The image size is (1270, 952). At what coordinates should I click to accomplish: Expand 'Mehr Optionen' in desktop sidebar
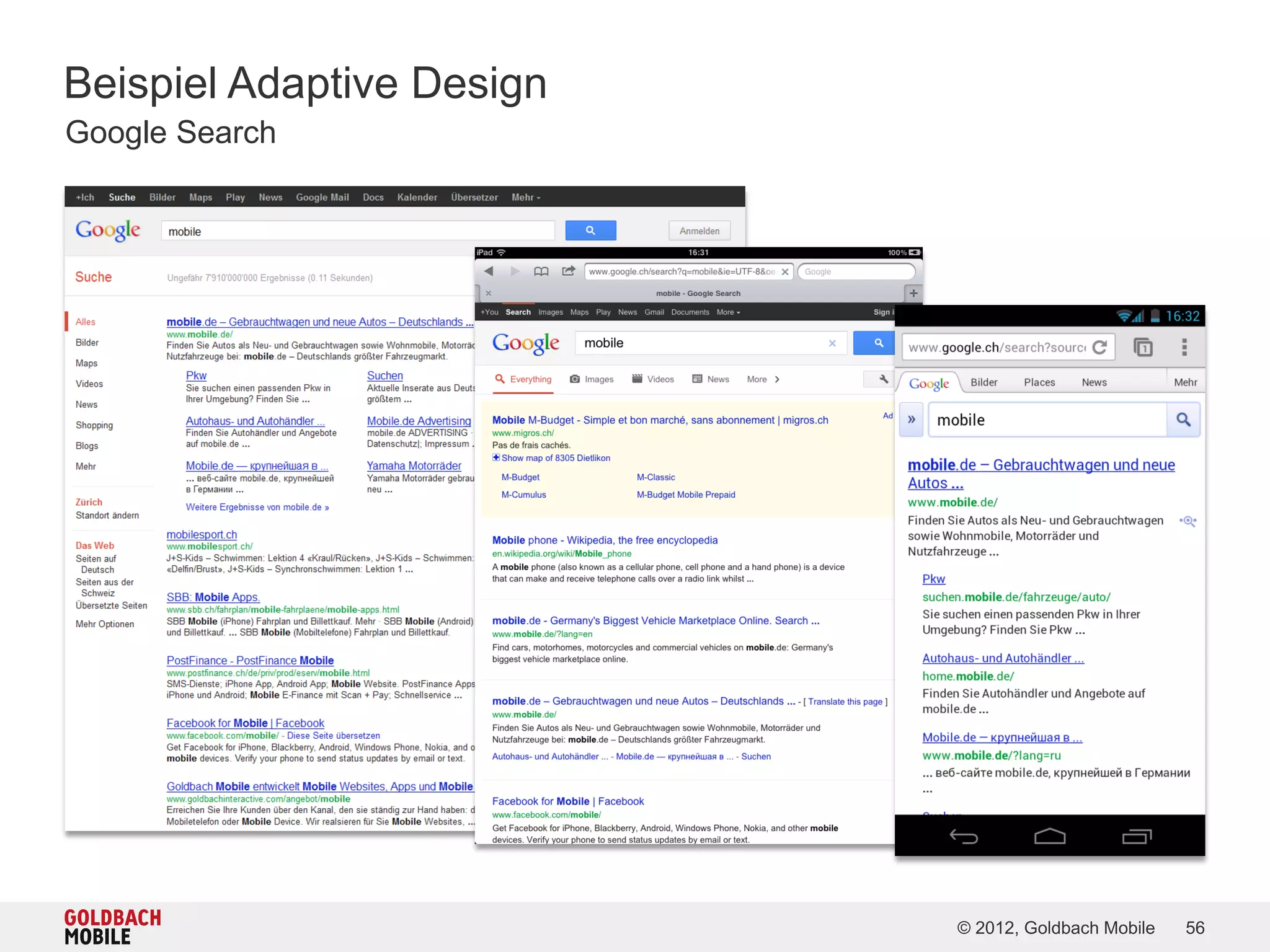point(105,624)
